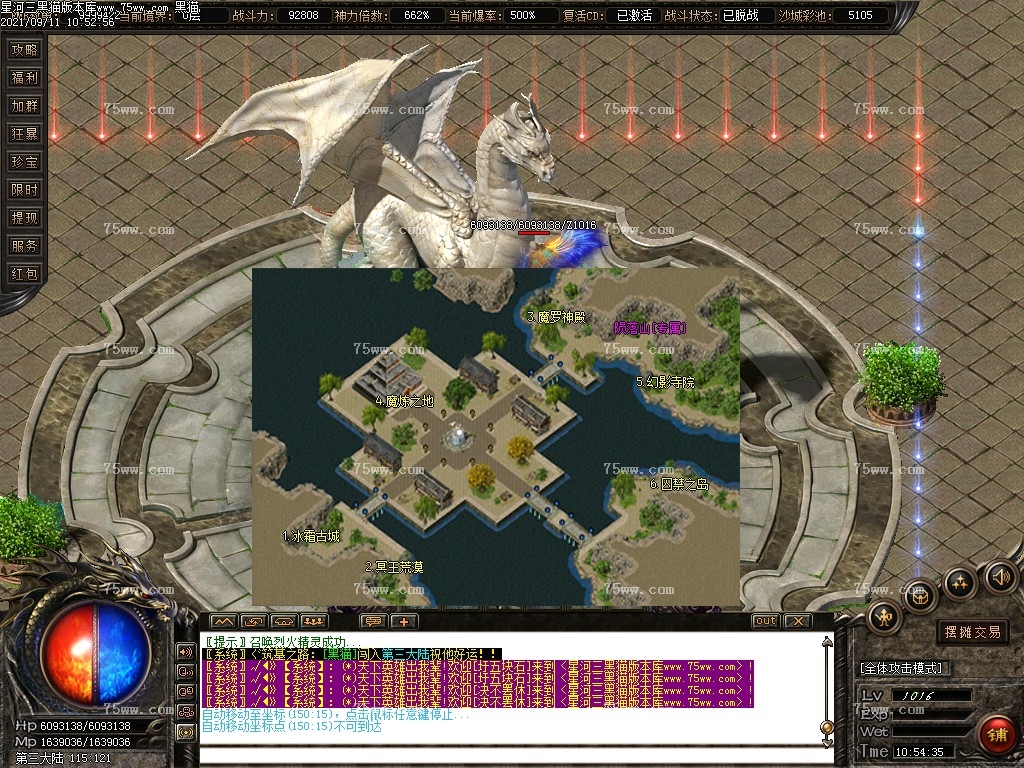Click the 召唤烈火精灵成功 hint message
Image resolution: width=1024 pixels, height=768 pixels.
click(x=283, y=642)
